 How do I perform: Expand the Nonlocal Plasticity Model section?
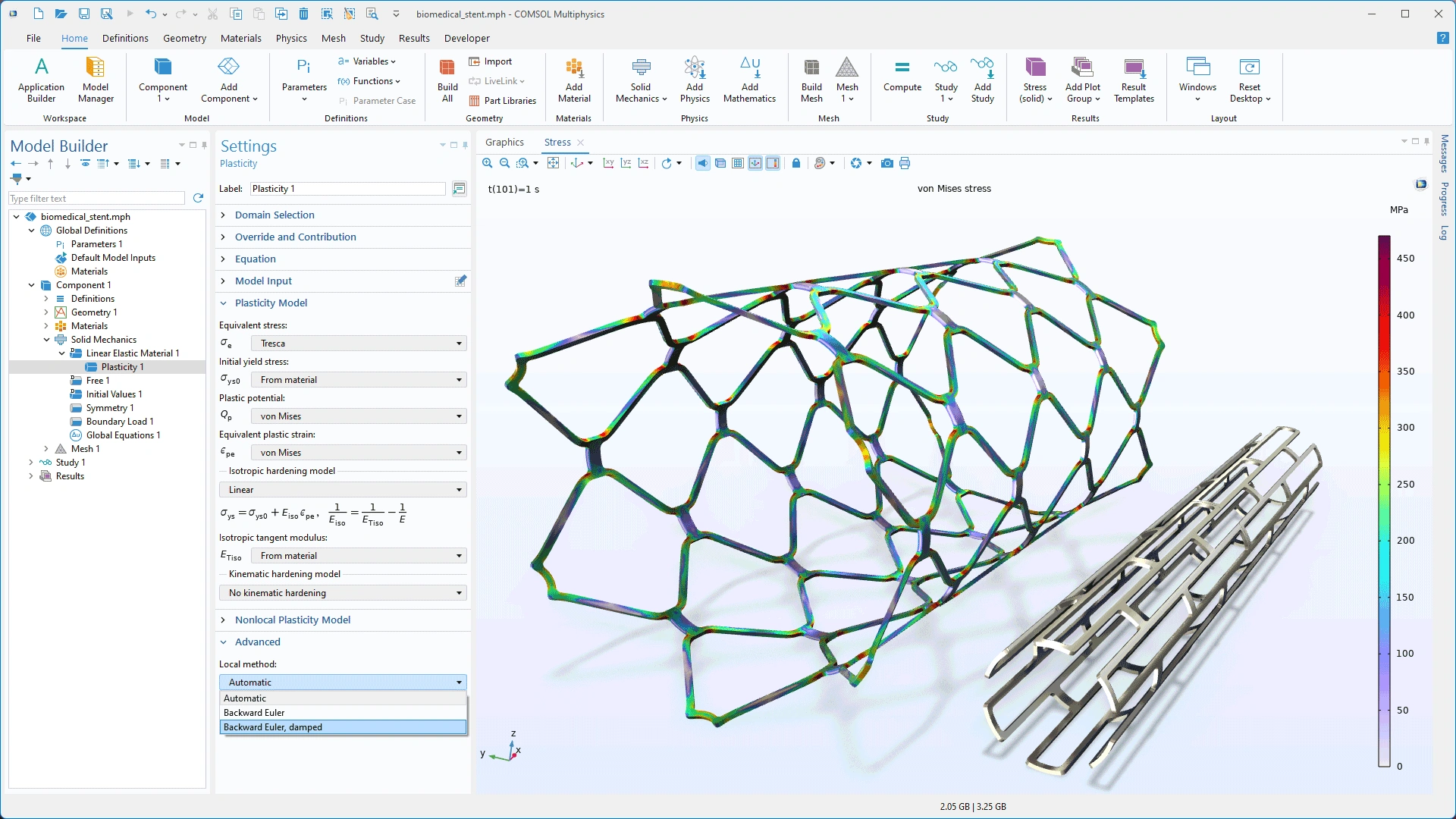(x=292, y=620)
